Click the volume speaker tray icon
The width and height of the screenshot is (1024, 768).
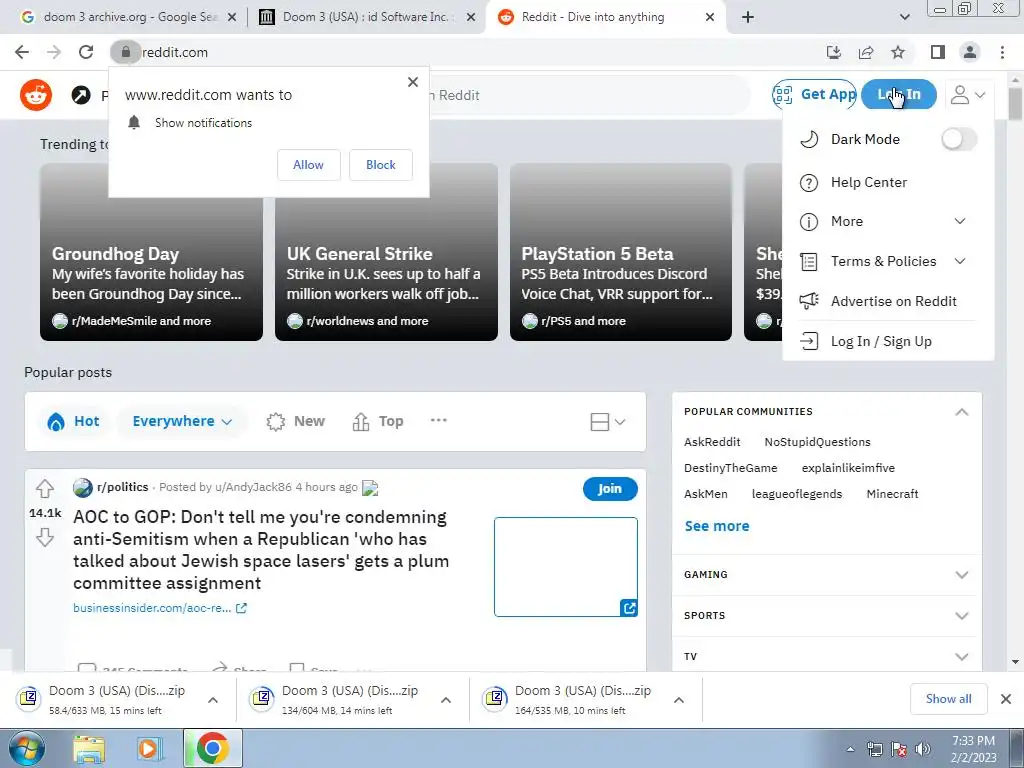(923, 749)
